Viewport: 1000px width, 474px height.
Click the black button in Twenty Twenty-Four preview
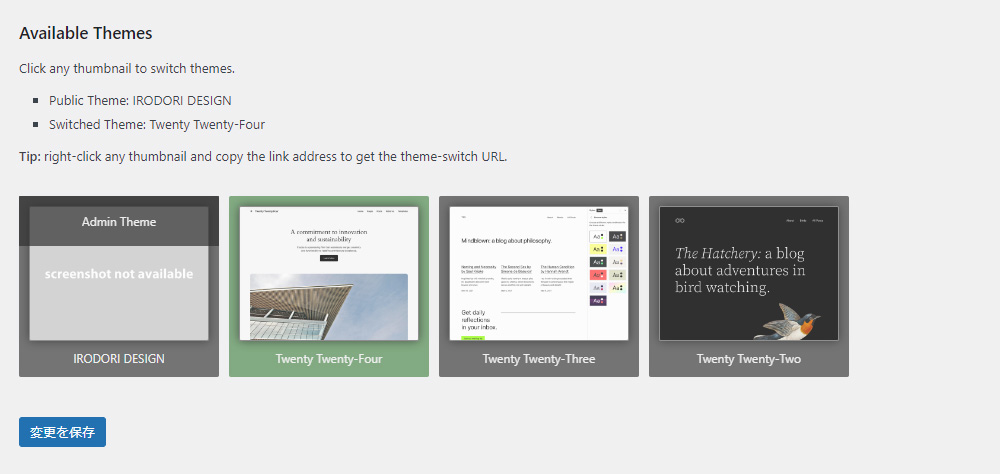(328, 258)
